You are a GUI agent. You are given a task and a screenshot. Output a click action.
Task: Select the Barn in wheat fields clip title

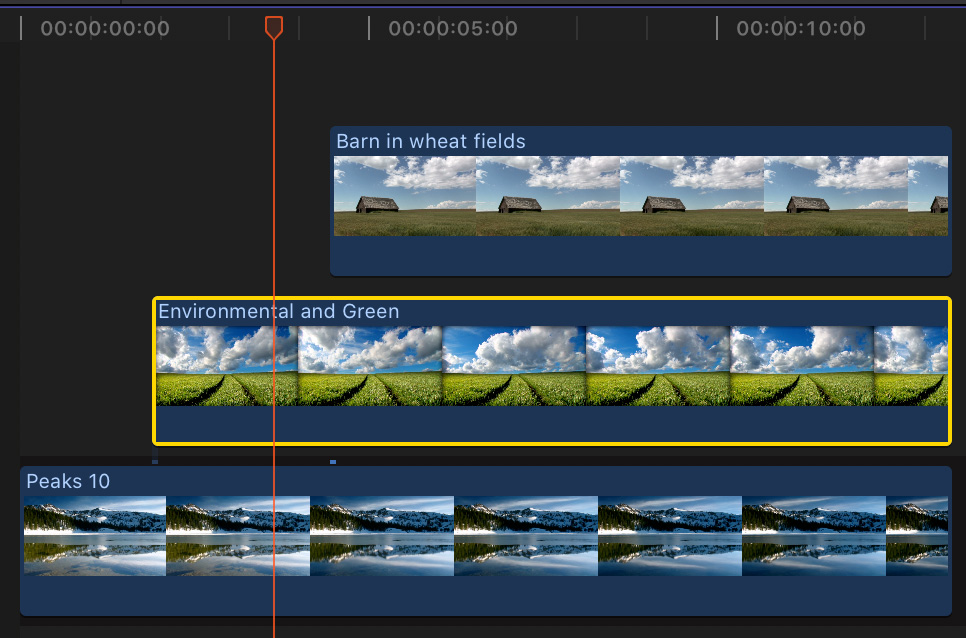(x=430, y=142)
